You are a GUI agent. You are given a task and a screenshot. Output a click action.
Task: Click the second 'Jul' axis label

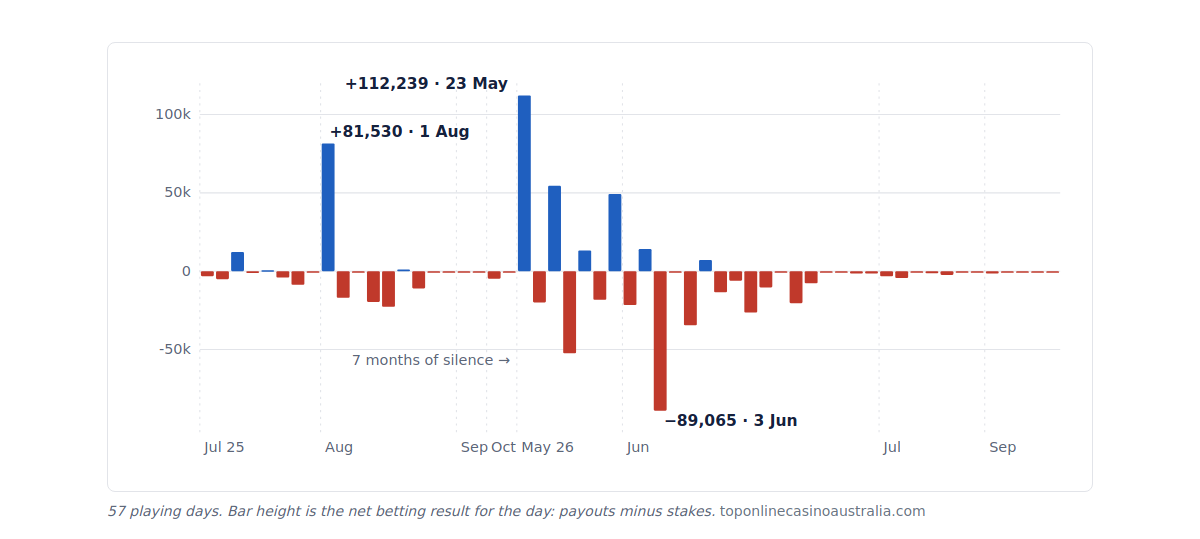892,447
